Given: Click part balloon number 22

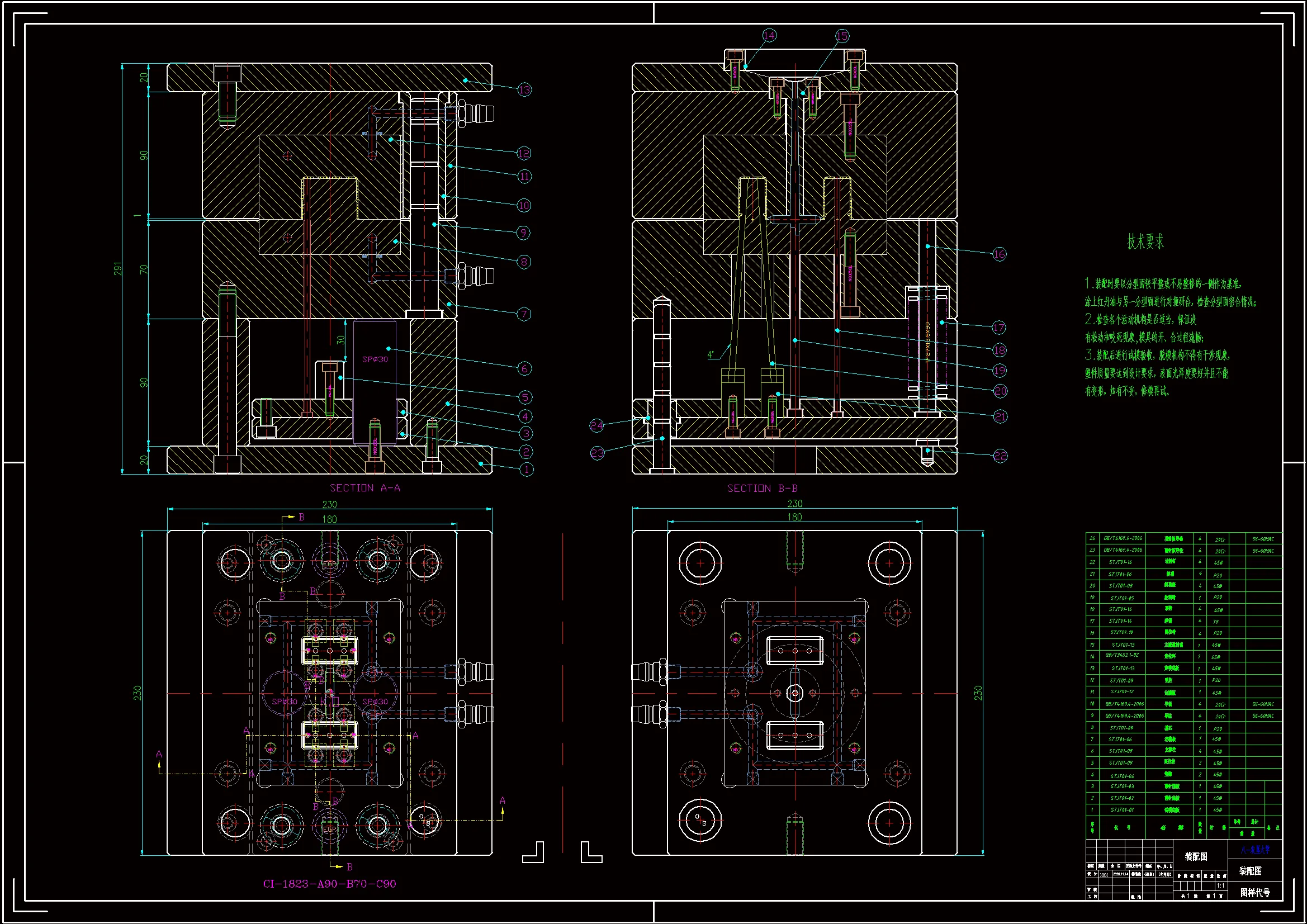Looking at the screenshot, I should tap(1000, 456).
